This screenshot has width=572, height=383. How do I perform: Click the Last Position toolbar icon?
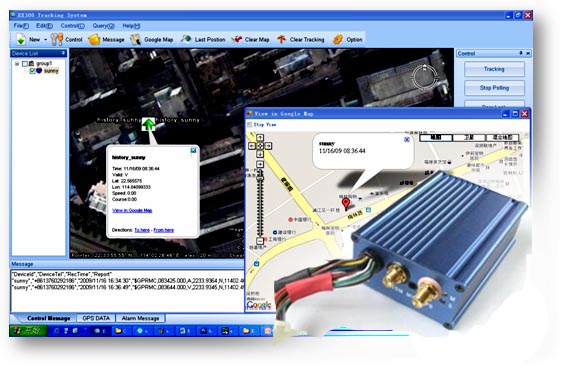186,39
